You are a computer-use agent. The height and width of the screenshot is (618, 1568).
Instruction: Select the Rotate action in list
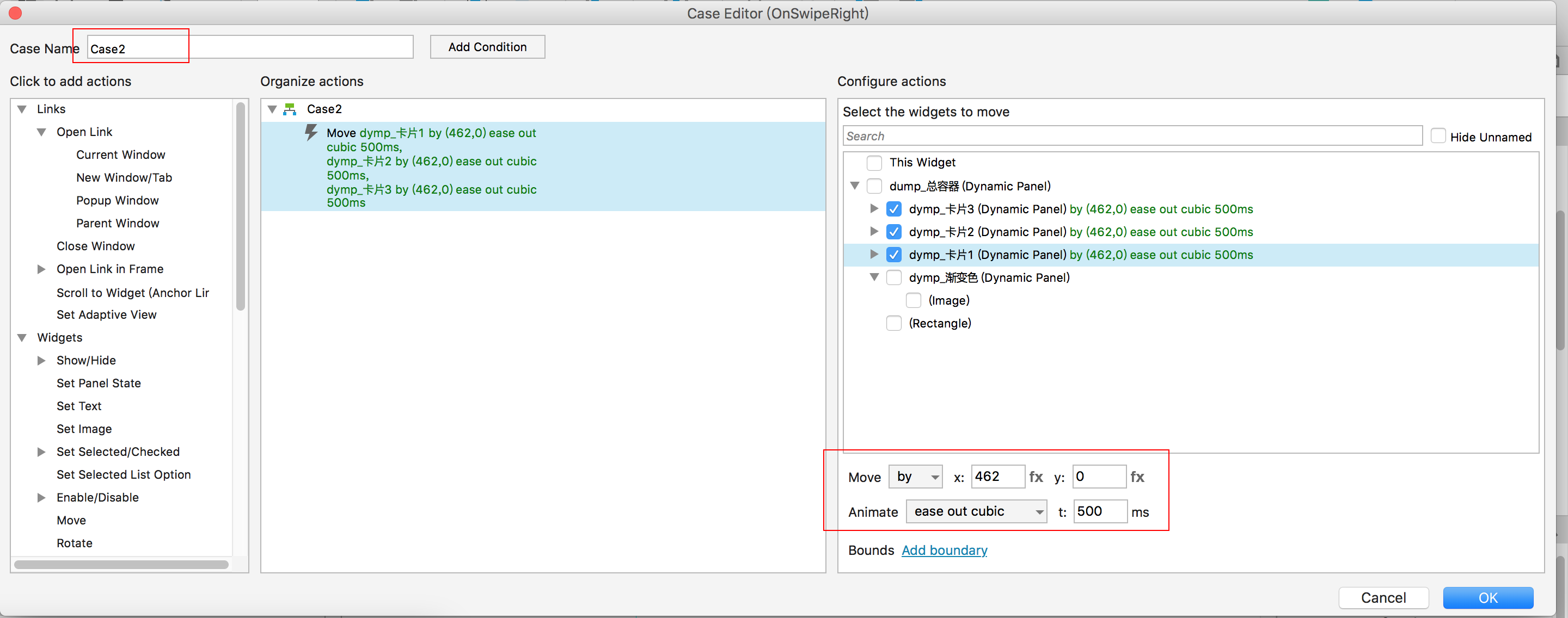point(74,543)
